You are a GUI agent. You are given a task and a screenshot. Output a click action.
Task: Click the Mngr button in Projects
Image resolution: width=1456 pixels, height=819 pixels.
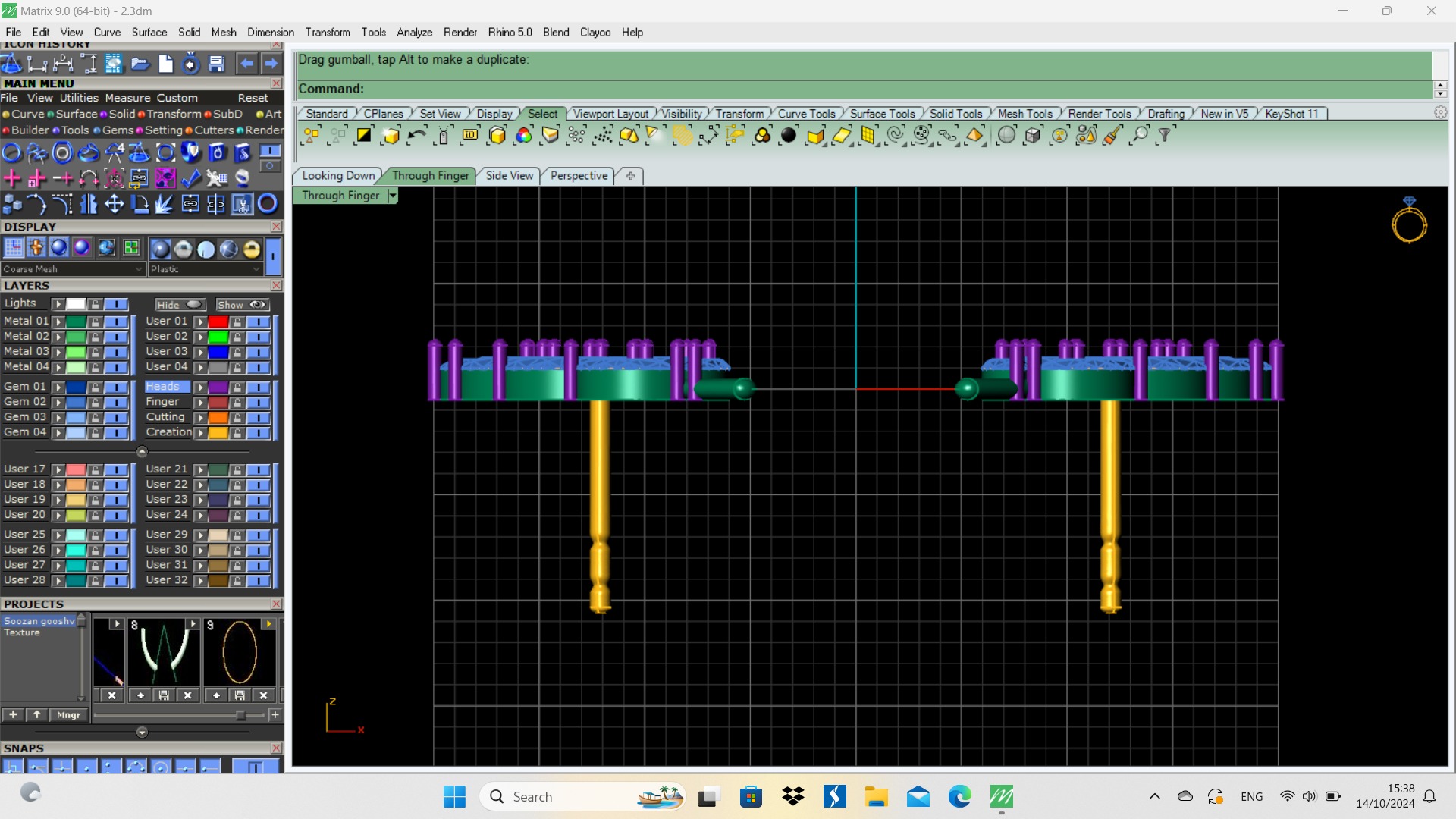tap(68, 715)
